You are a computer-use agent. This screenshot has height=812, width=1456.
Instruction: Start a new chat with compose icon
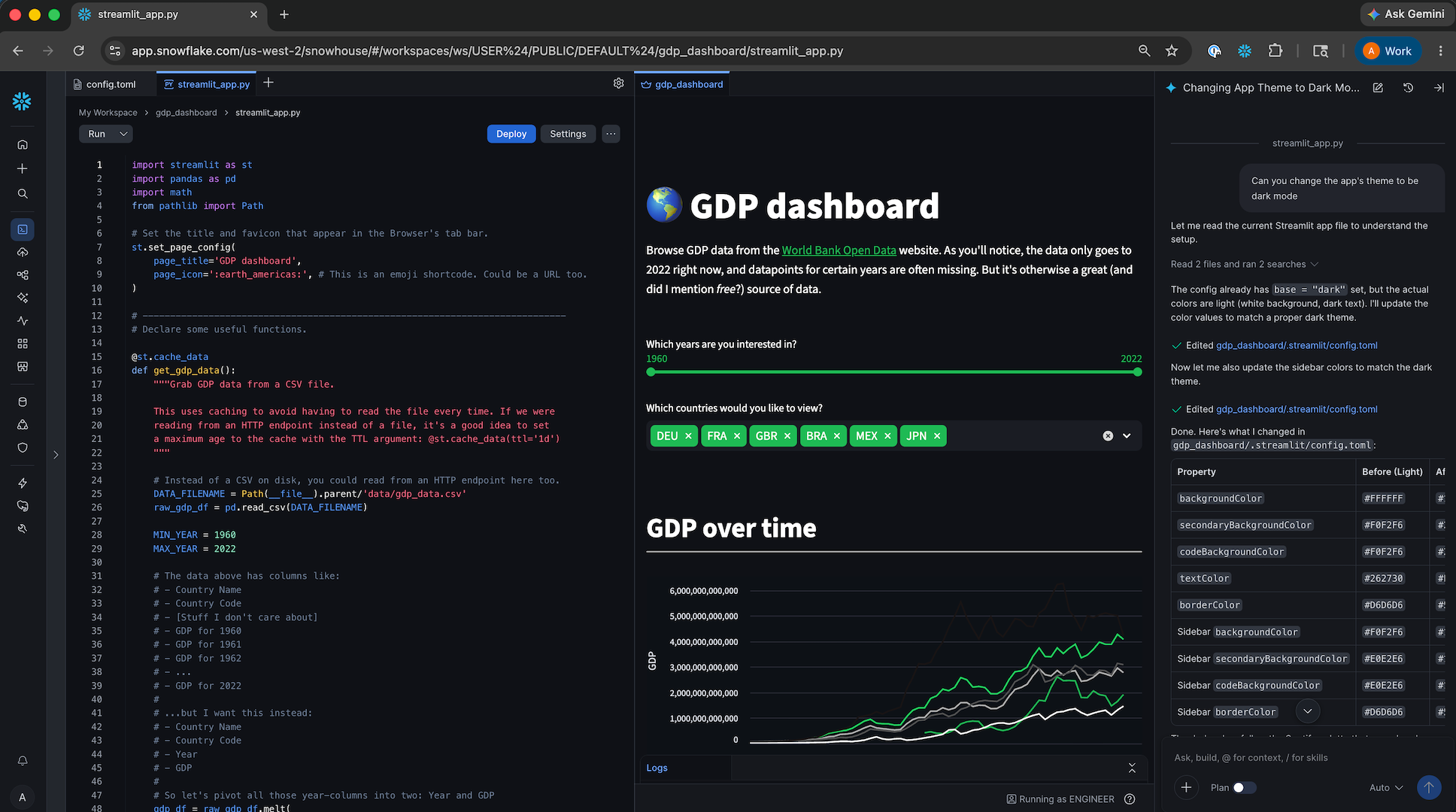pyautogui.click(x=1378, y=88)
